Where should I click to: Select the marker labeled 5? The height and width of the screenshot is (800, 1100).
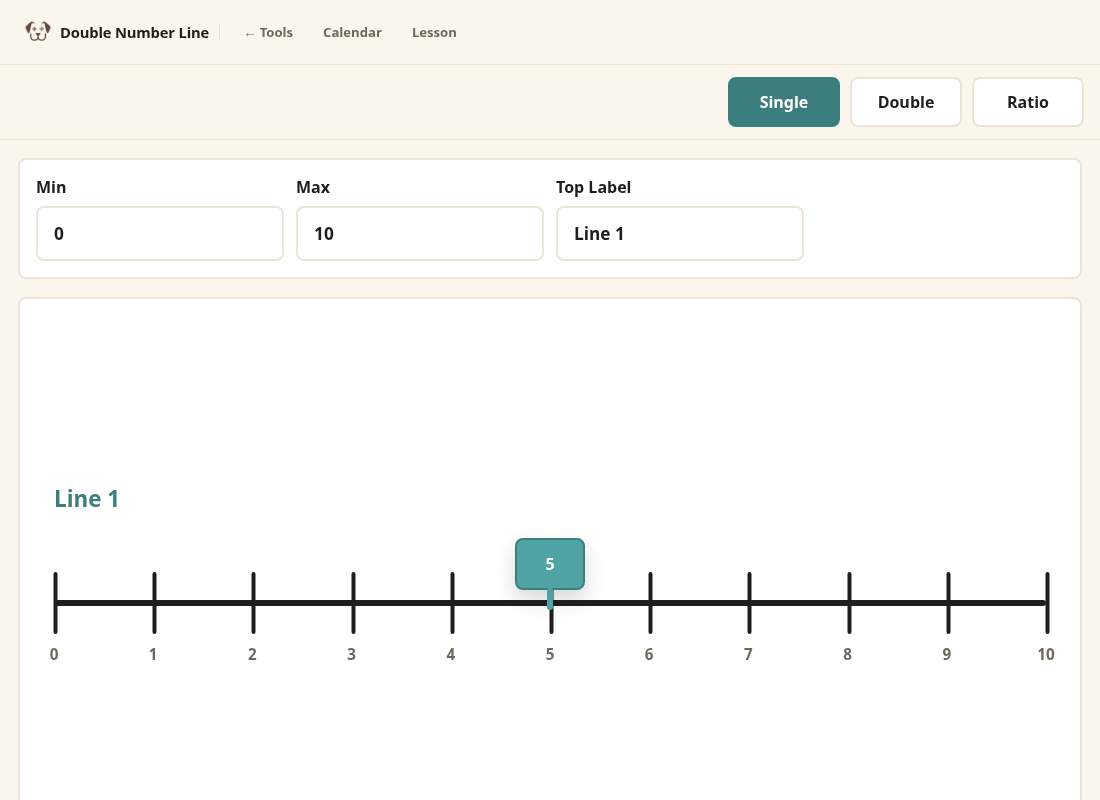pyautogui.click(x=550, y=564)
